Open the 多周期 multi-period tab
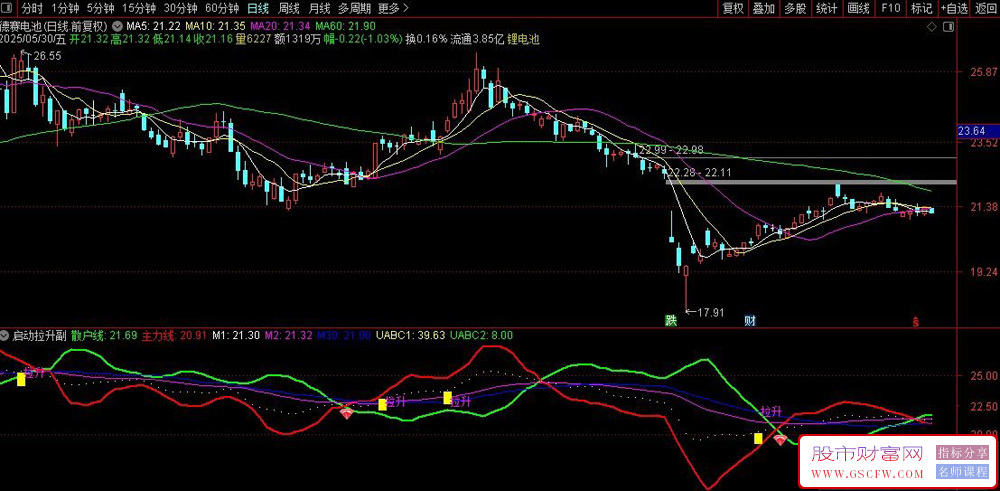 (x=354, y=8)
